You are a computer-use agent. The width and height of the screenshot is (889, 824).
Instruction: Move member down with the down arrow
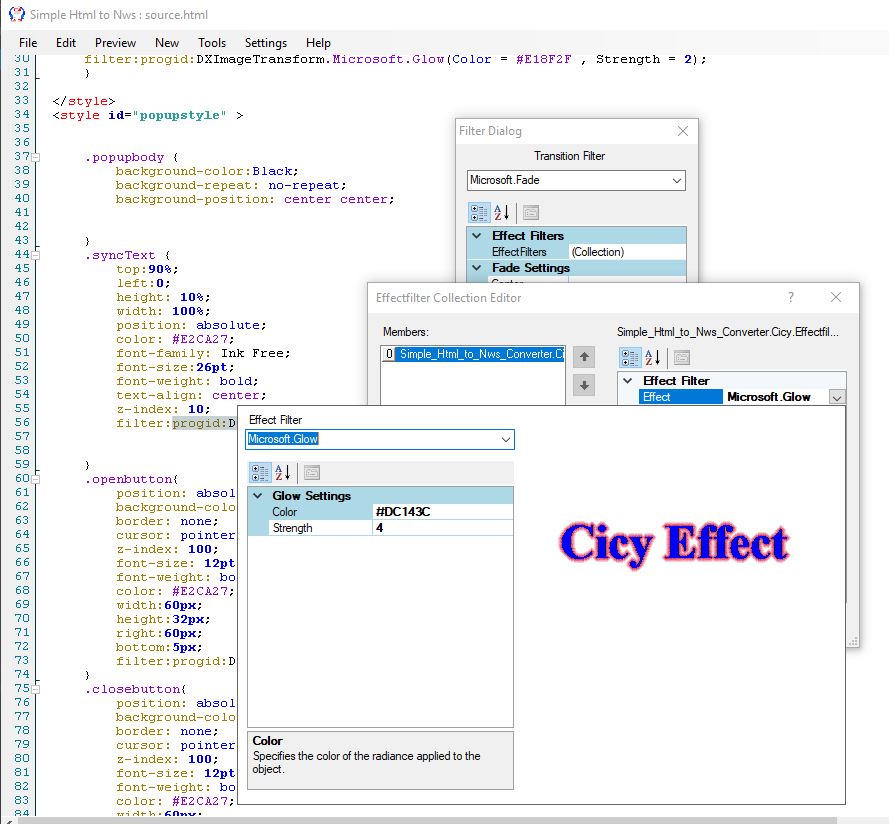[584, 386]
